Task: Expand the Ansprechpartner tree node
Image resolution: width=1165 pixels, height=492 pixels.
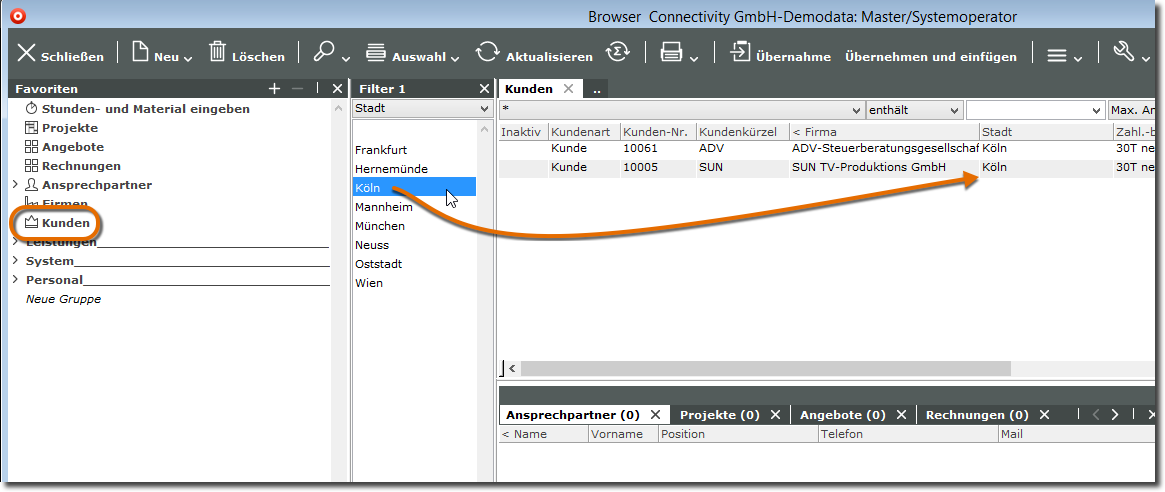Action: [x=15, y=185]
